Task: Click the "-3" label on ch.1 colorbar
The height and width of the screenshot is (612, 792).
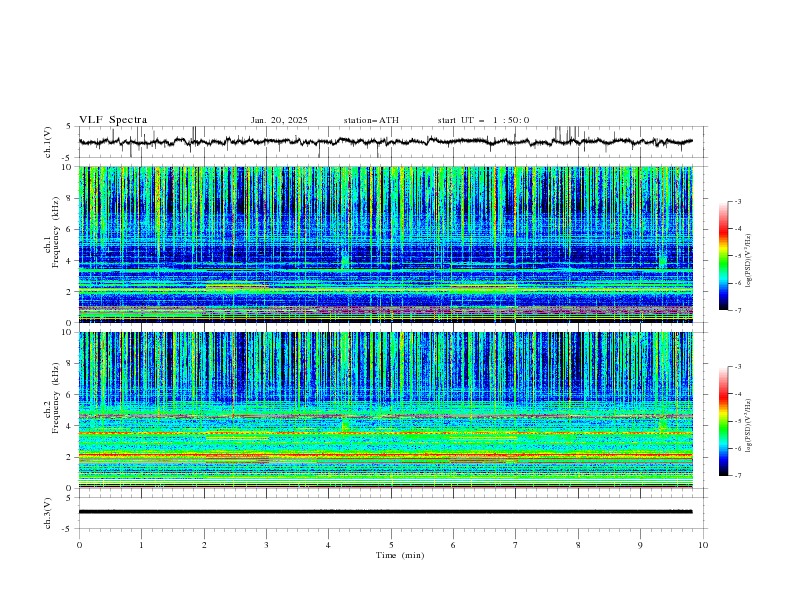Action: [737, 202]
